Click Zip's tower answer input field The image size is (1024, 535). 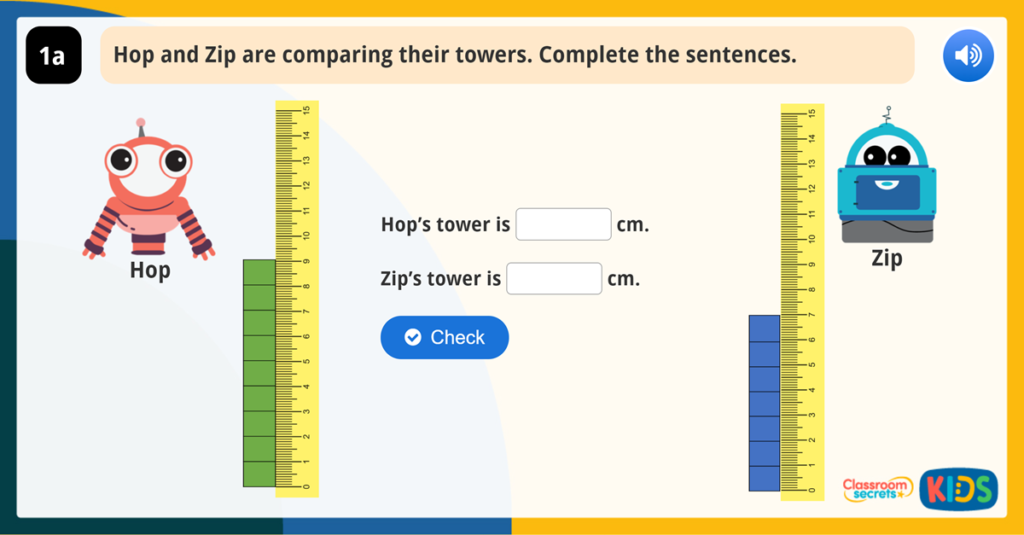[x=554, y=279]
